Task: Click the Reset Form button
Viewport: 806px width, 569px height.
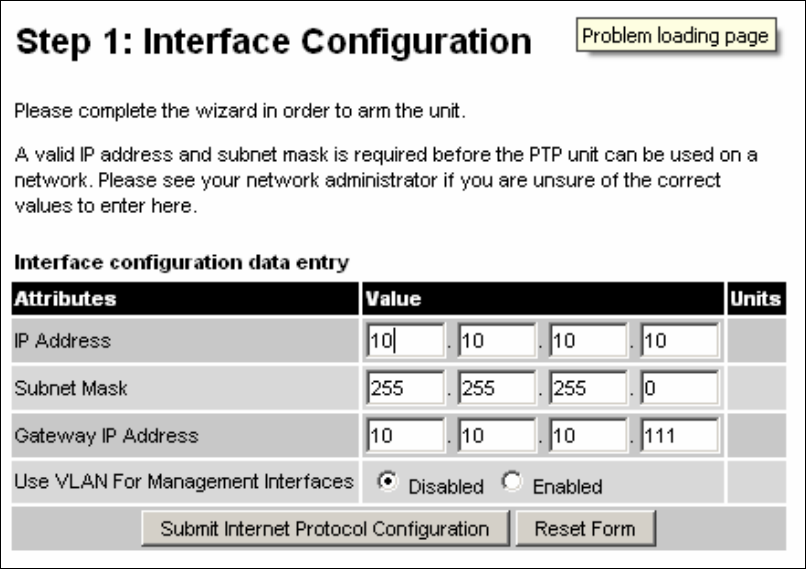Action: (x=584, y=528)
